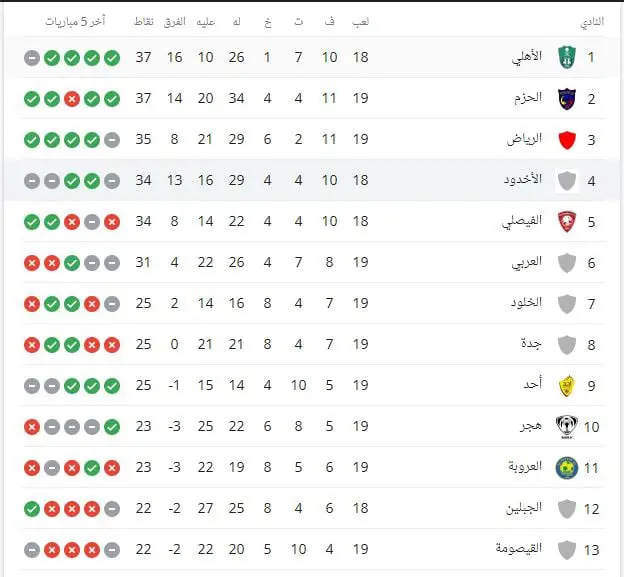The image size is (624, 577).
Task: Open the القيصومة team name link
Action: (x=519, y=548)
